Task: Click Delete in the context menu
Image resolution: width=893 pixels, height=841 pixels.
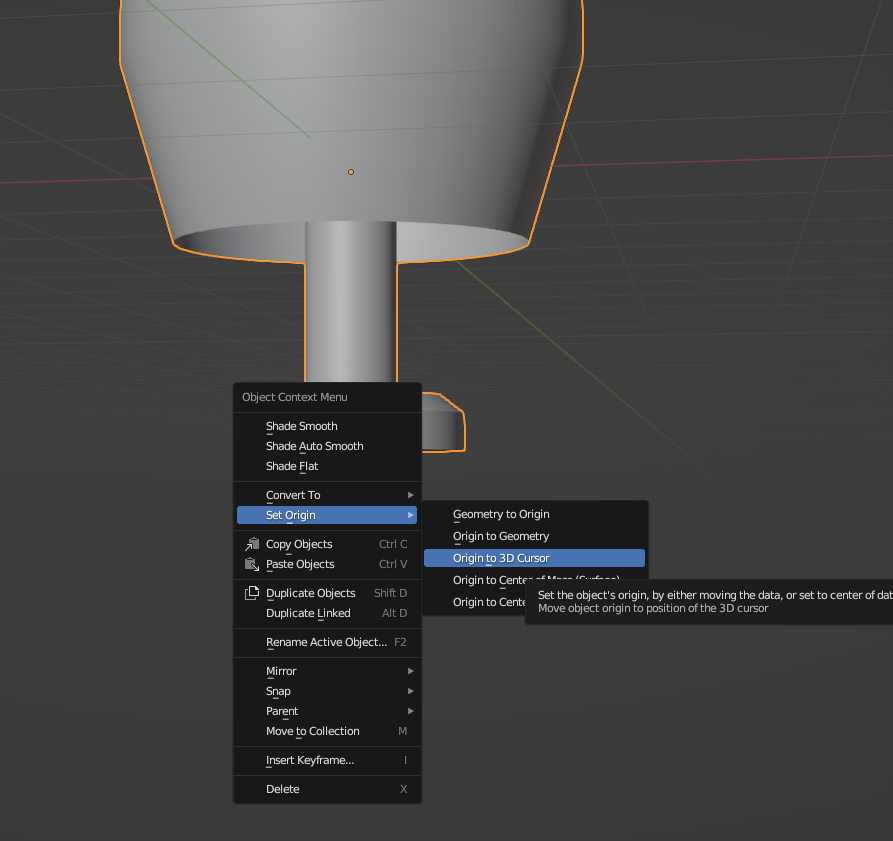Action: [327, 789]
